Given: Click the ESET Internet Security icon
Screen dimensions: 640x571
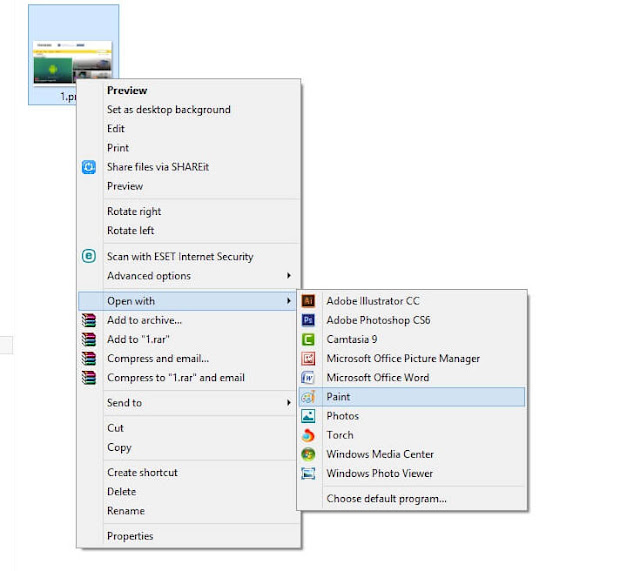Looking at the screenshot, I should pyautogui.click(x=89, y=256).
